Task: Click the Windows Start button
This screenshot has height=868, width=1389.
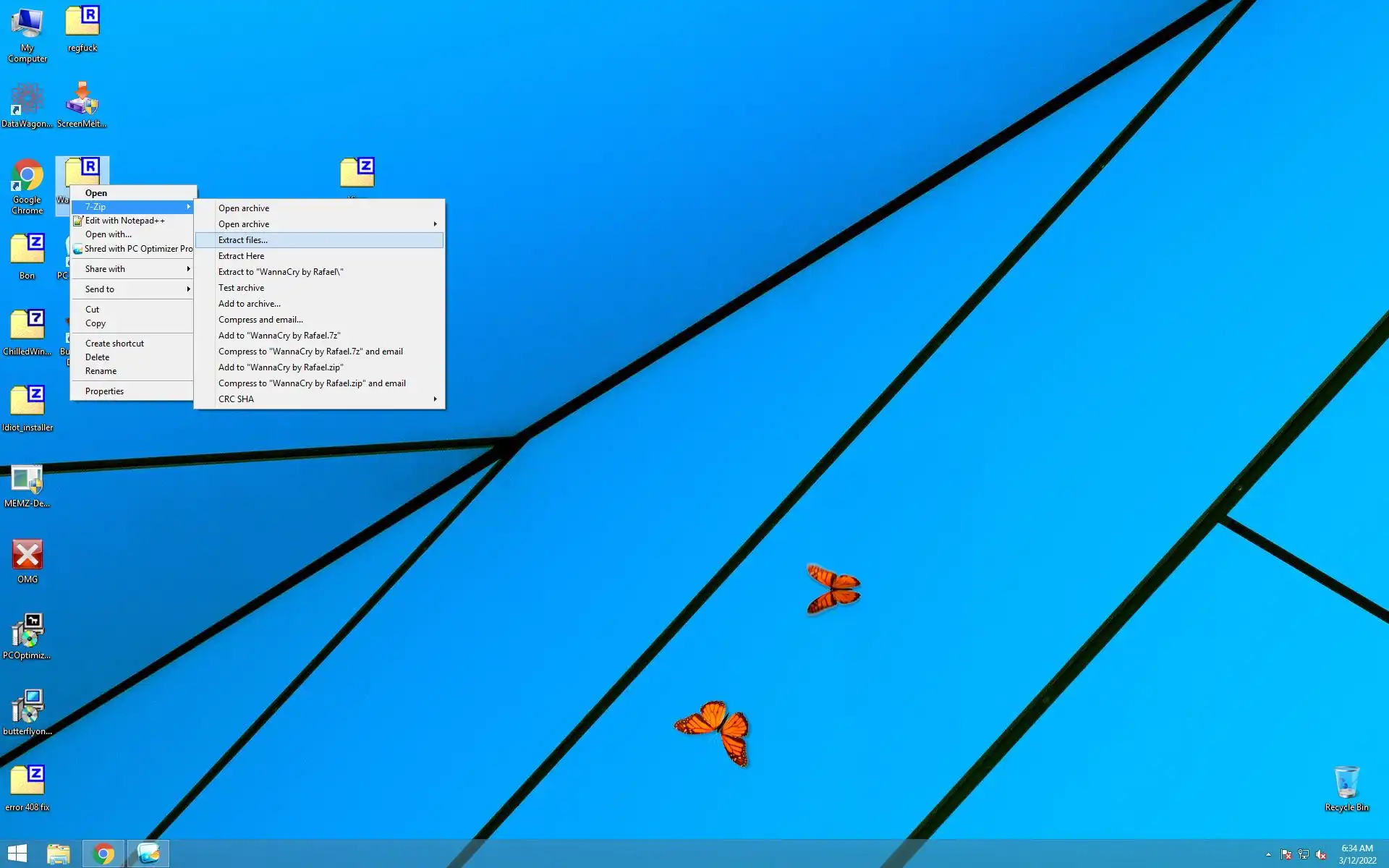Action: [x=17, y=854]
